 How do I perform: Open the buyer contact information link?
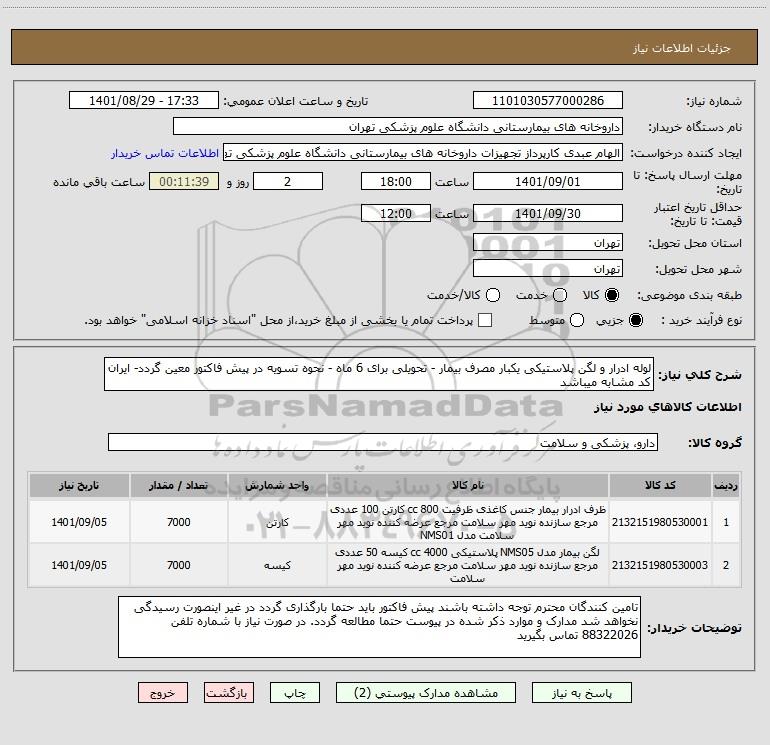(x=165, y=153)
